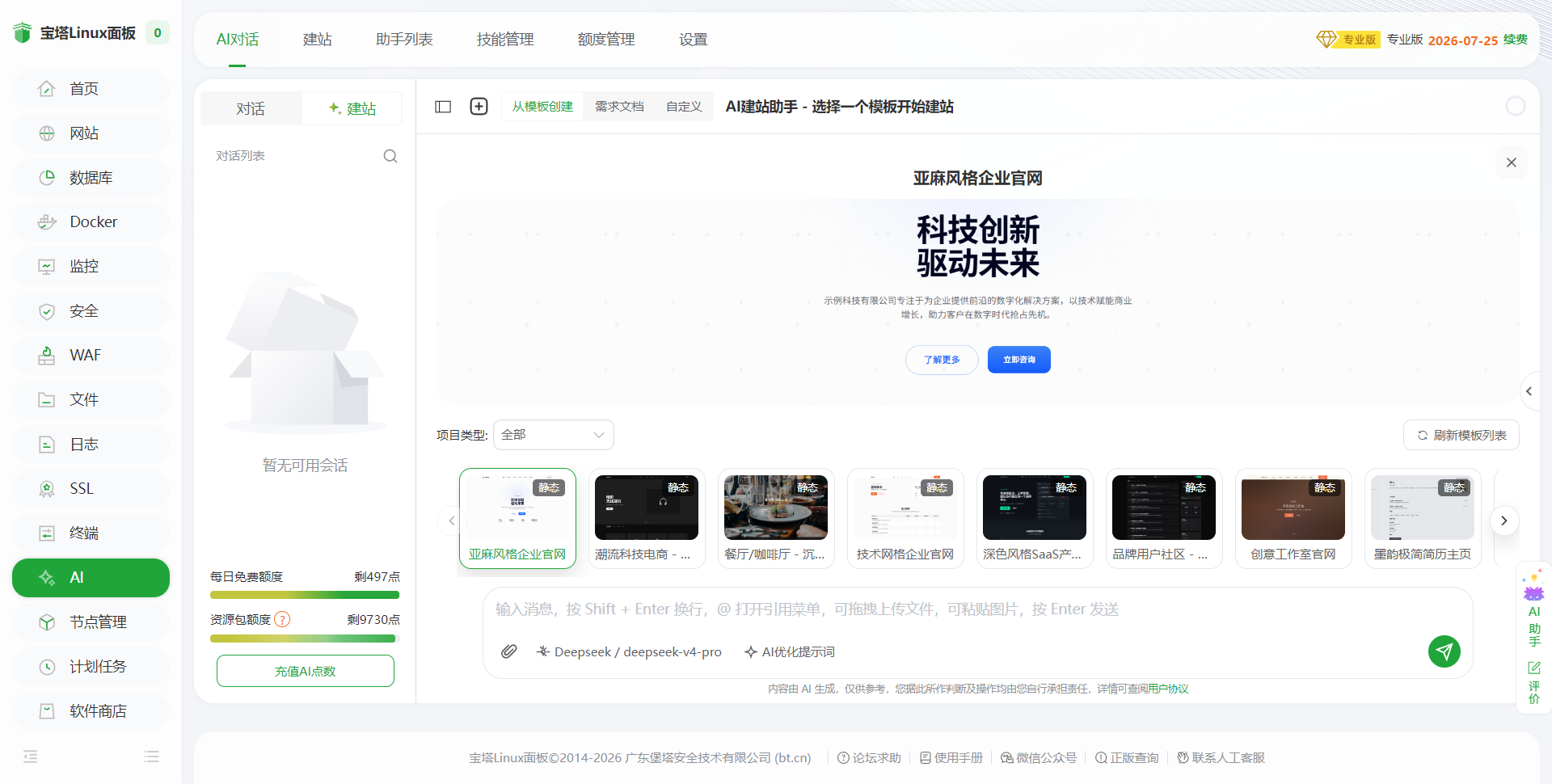Click 充值AI点数 button
The image size is (1552, 784).
306,671
